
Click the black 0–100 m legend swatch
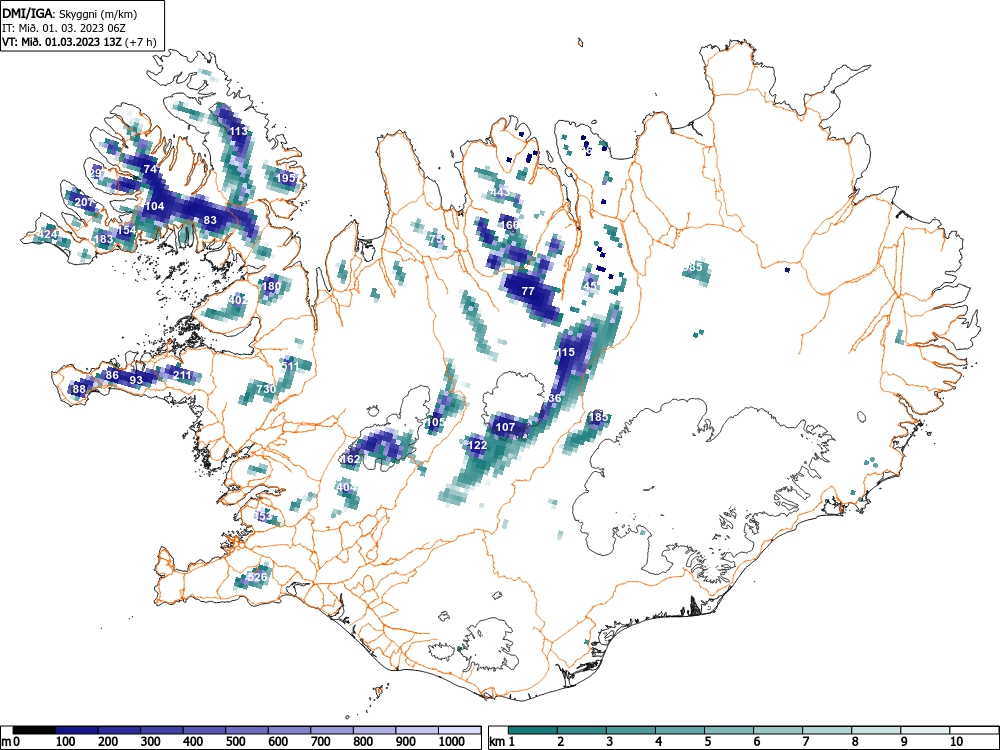tap(34, 730)
